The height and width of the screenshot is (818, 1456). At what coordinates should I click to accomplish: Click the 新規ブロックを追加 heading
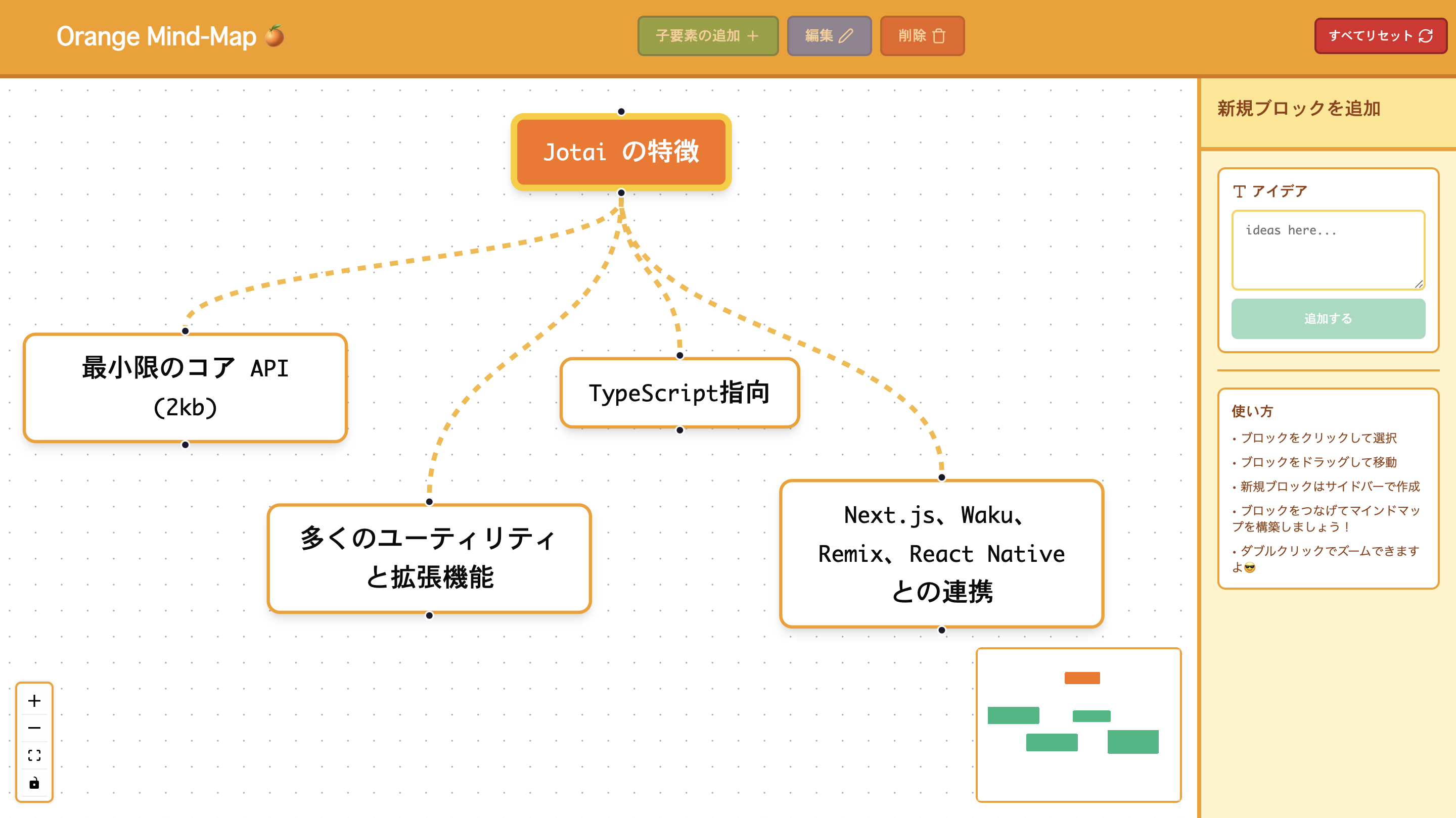click(1298, 109)
